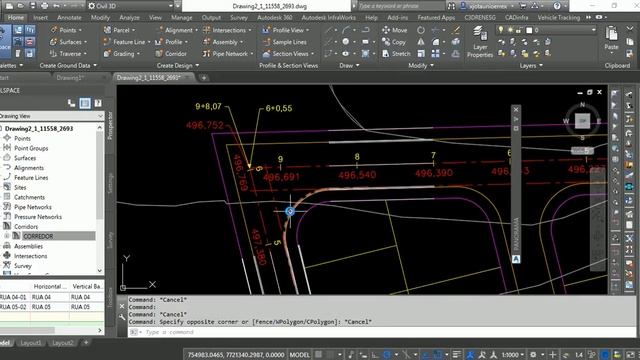
Task: Expand the CORREDOR tree node
Action: pos(7,236)
